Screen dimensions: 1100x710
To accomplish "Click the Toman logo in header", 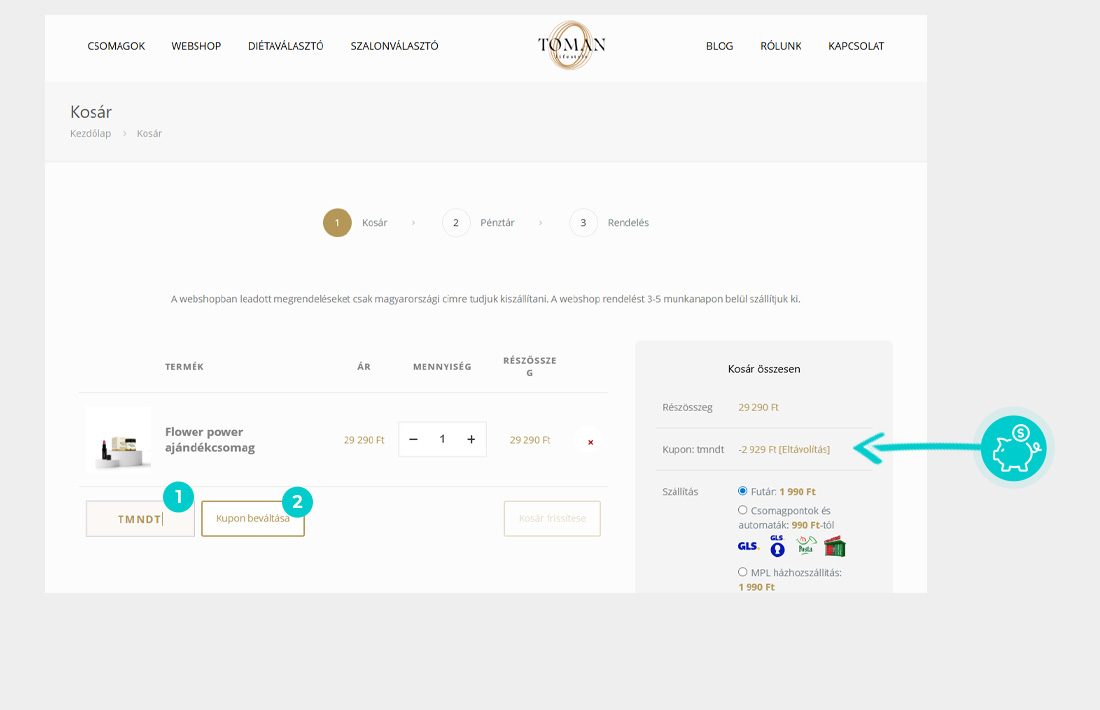I will pyautogui.click(x=571, y=45).
